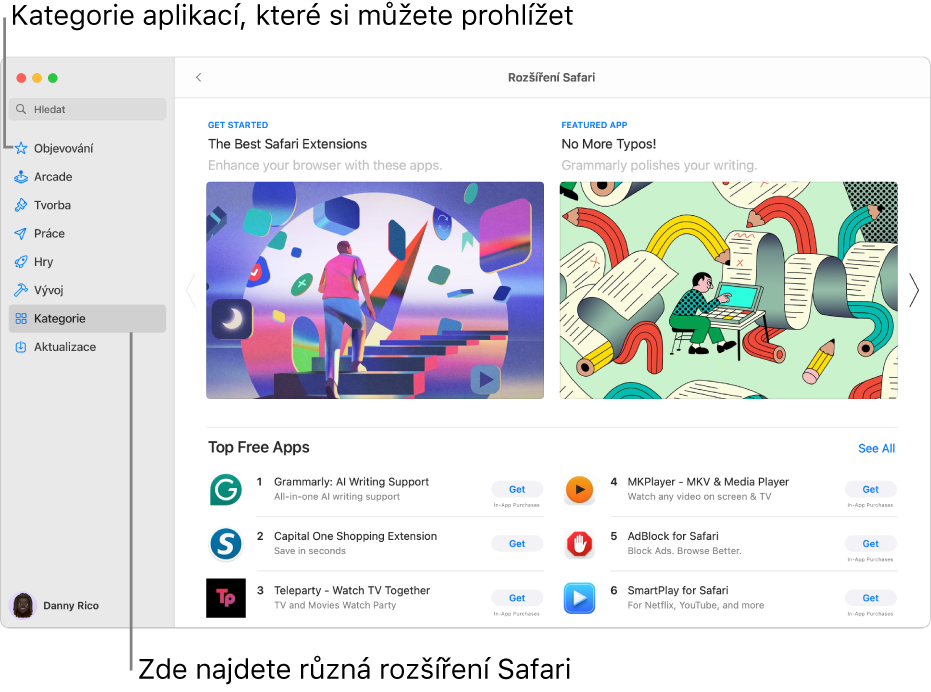Screen dimensions: 931x692
Task: Open the Capital One Shopping icon
Action: pyautogui.click(x=225, y=543)
